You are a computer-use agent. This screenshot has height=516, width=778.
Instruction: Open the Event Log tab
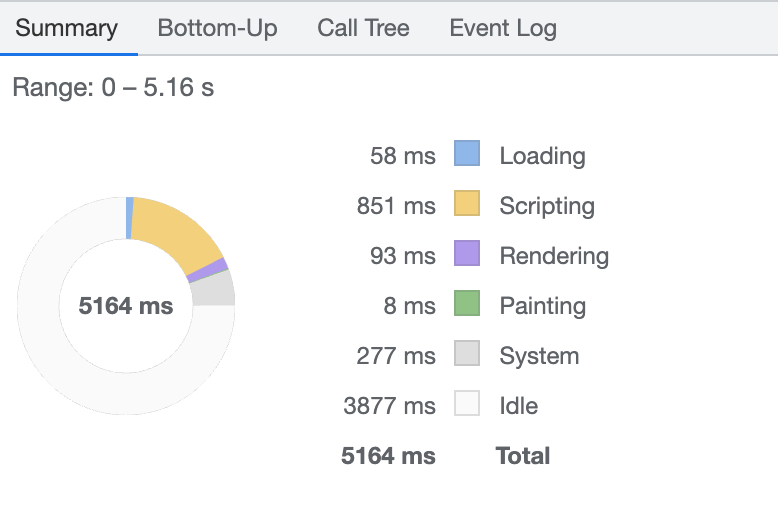point(503,28)
